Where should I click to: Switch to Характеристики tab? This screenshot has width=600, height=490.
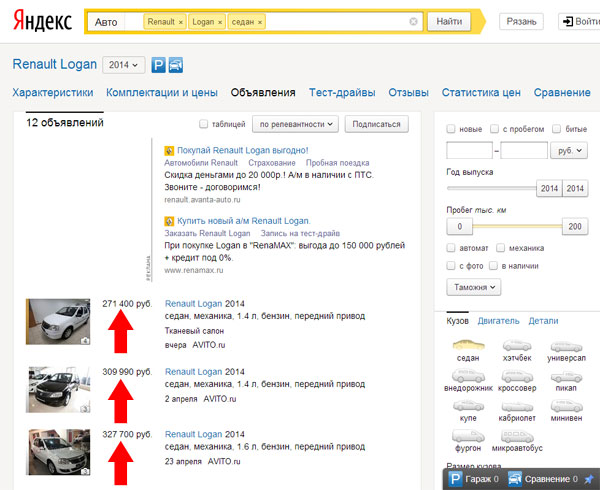[53, 93]
